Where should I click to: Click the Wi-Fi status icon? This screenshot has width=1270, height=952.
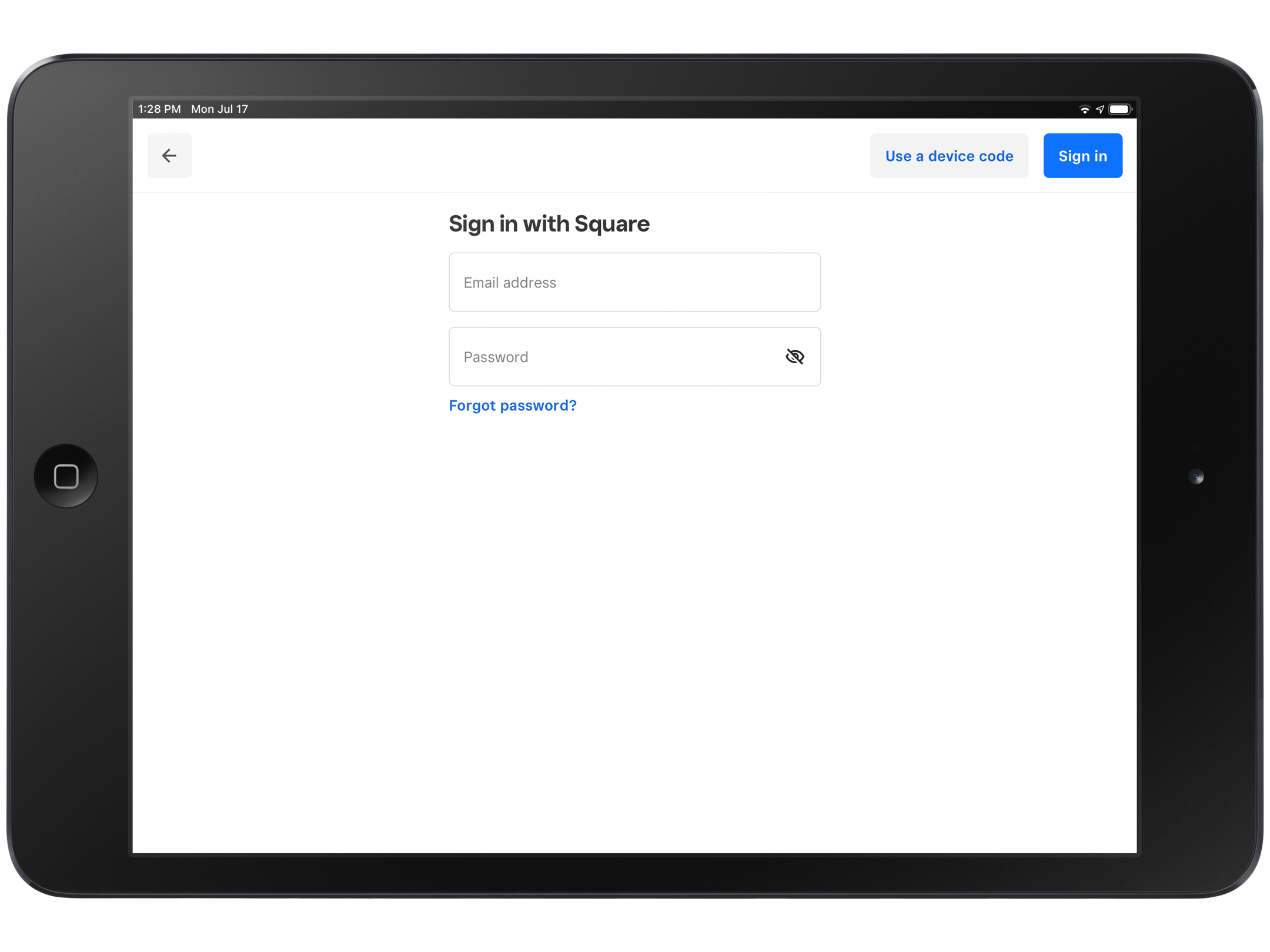1084,109
